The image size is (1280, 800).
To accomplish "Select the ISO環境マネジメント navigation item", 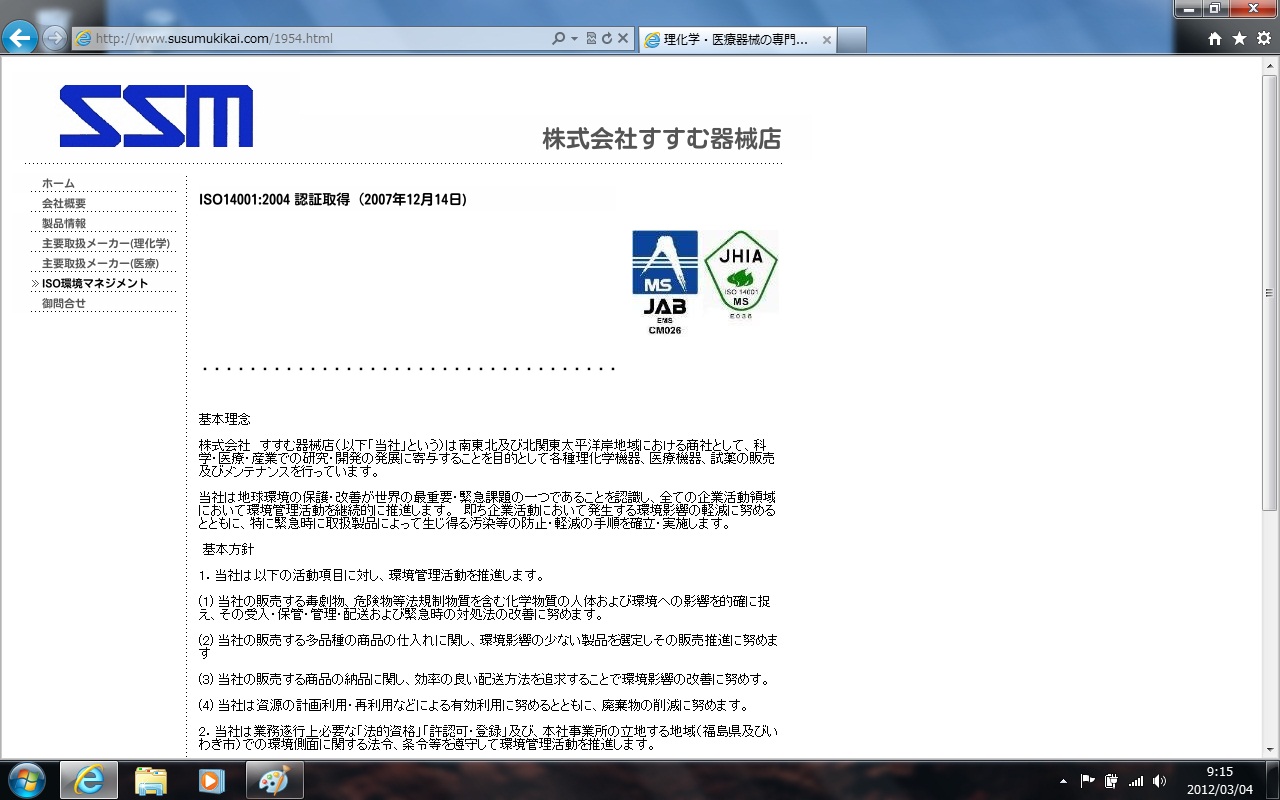I will click(x=95, y=284).
